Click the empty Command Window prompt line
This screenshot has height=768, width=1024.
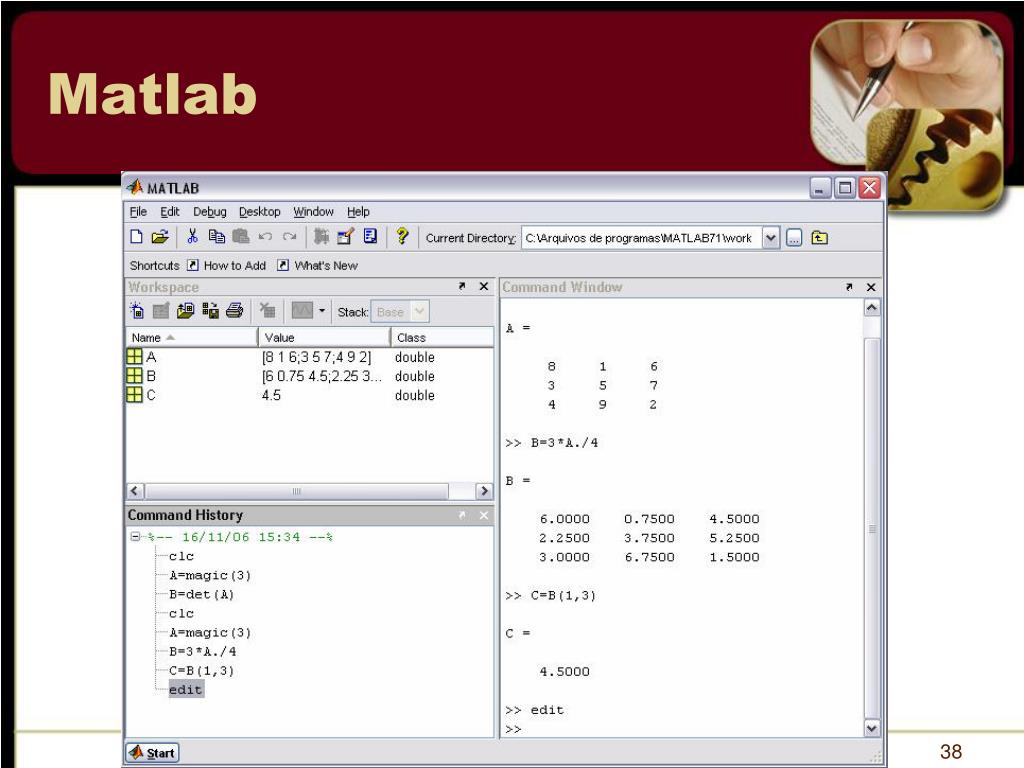[682, 729]
